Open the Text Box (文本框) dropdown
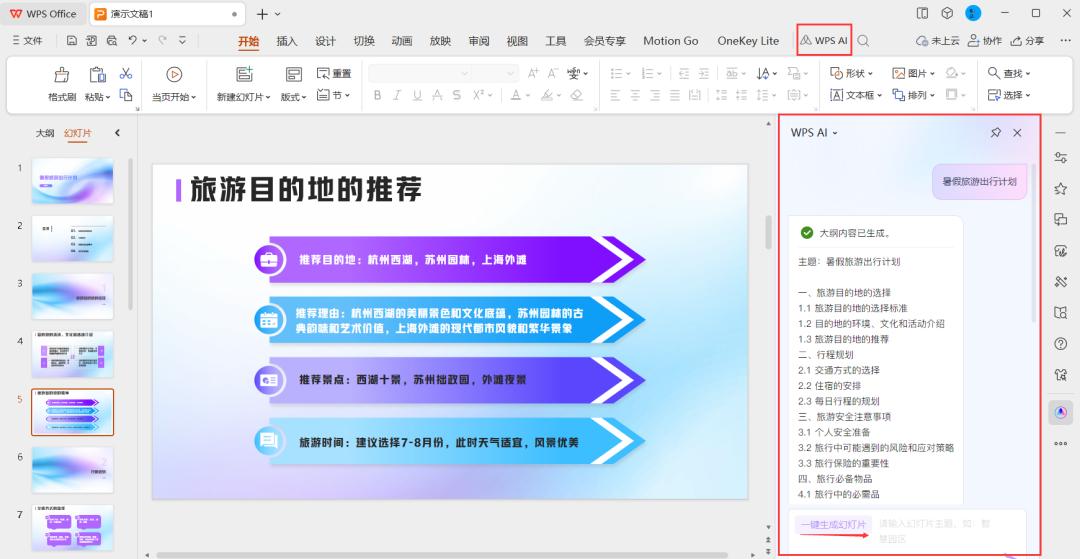This screenshot has height=559, width=1080. pyautogui.click(x=856, y=95)
